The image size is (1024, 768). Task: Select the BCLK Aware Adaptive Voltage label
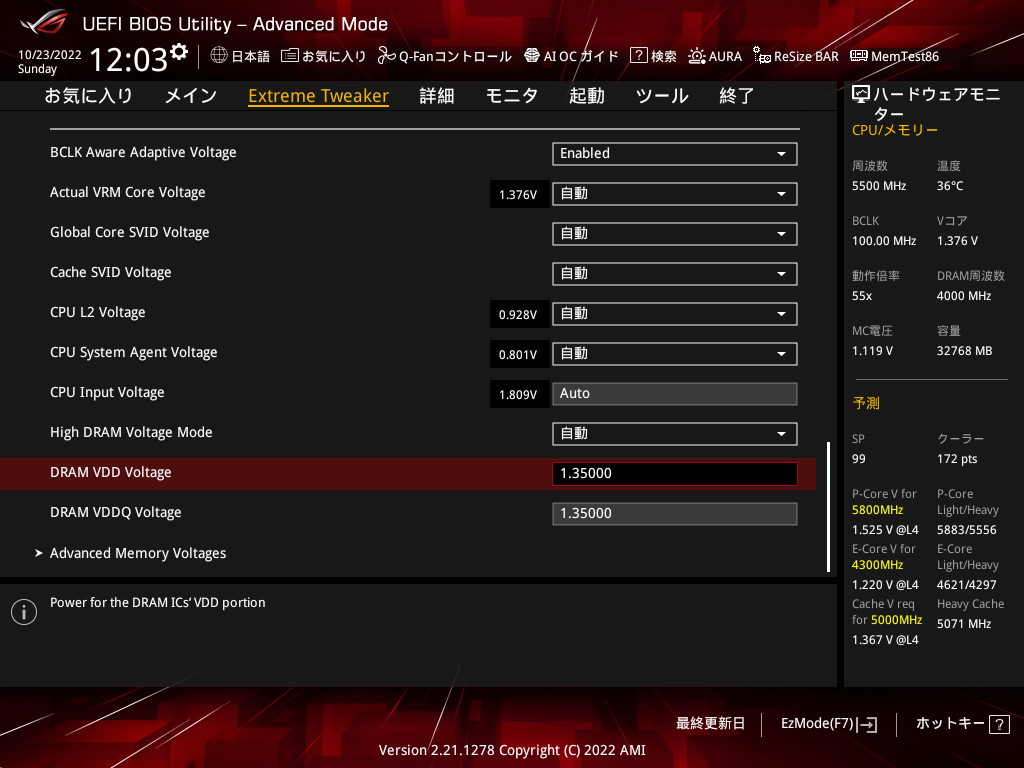(x=143, y=153)
